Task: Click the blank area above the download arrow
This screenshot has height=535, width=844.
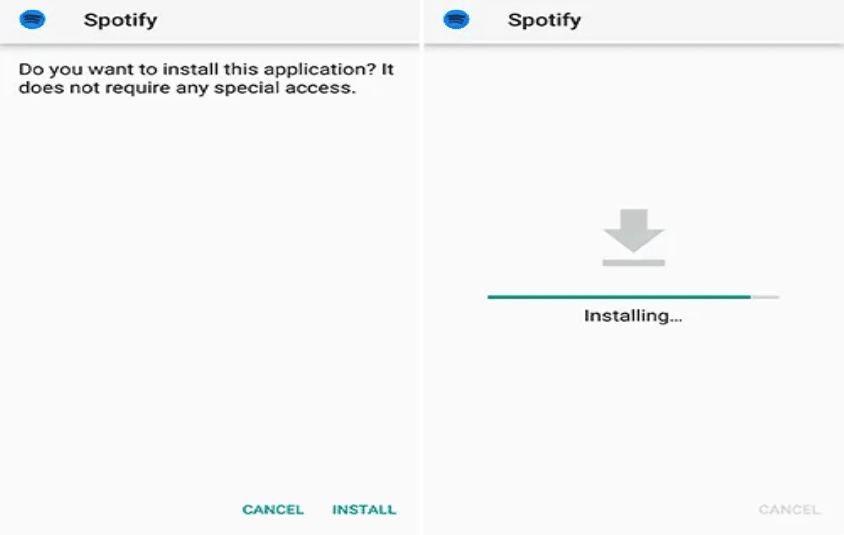Action: [634, 126]
